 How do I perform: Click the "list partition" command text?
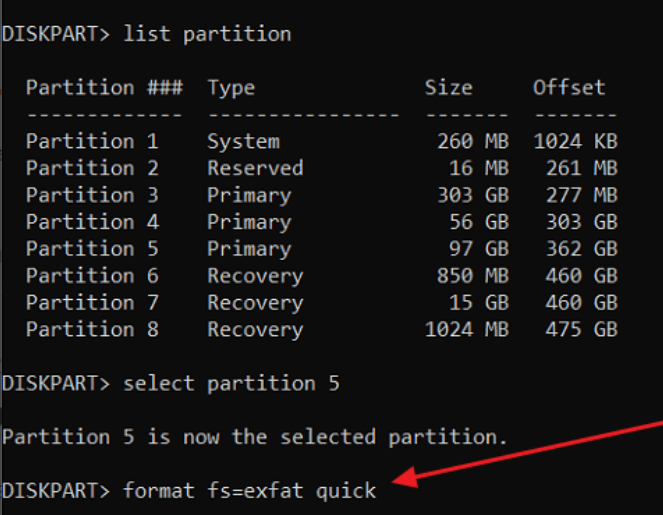[207, 34]
